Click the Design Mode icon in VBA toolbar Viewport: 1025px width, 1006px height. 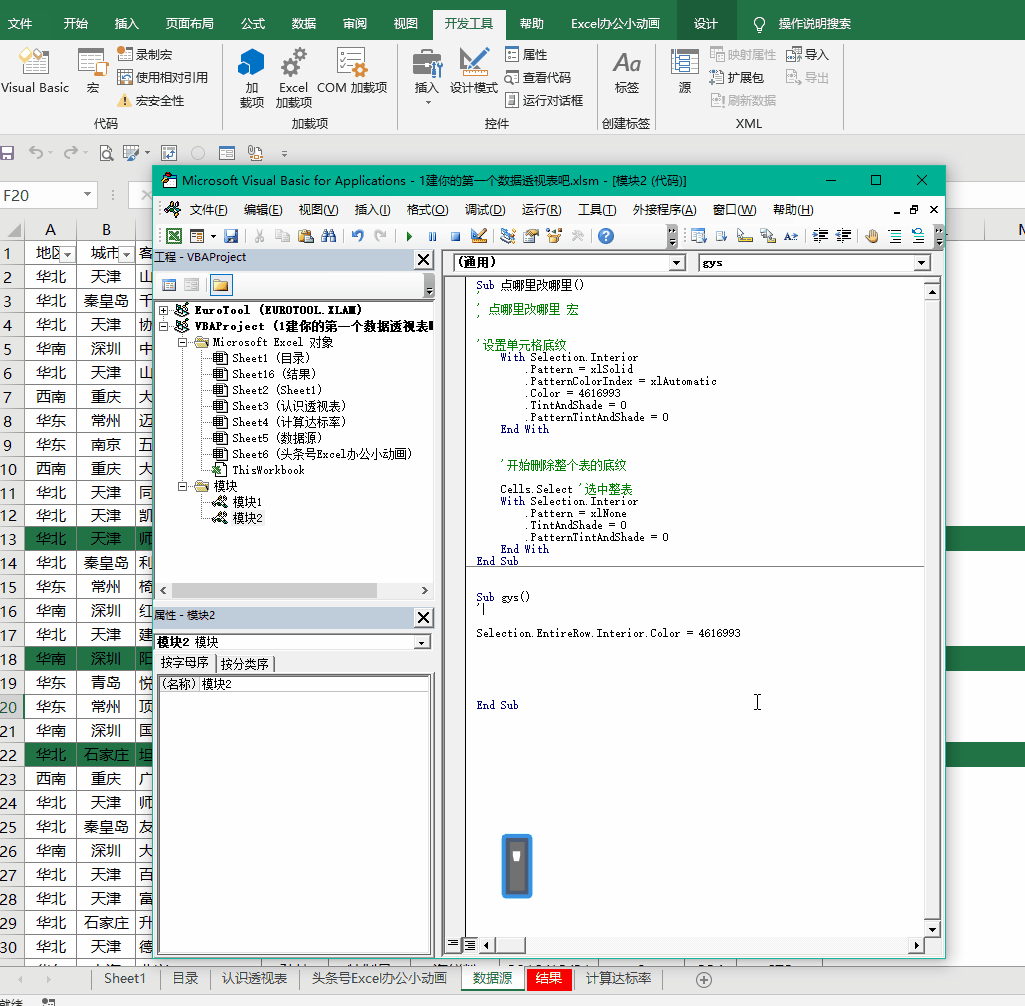pos(478,236)
